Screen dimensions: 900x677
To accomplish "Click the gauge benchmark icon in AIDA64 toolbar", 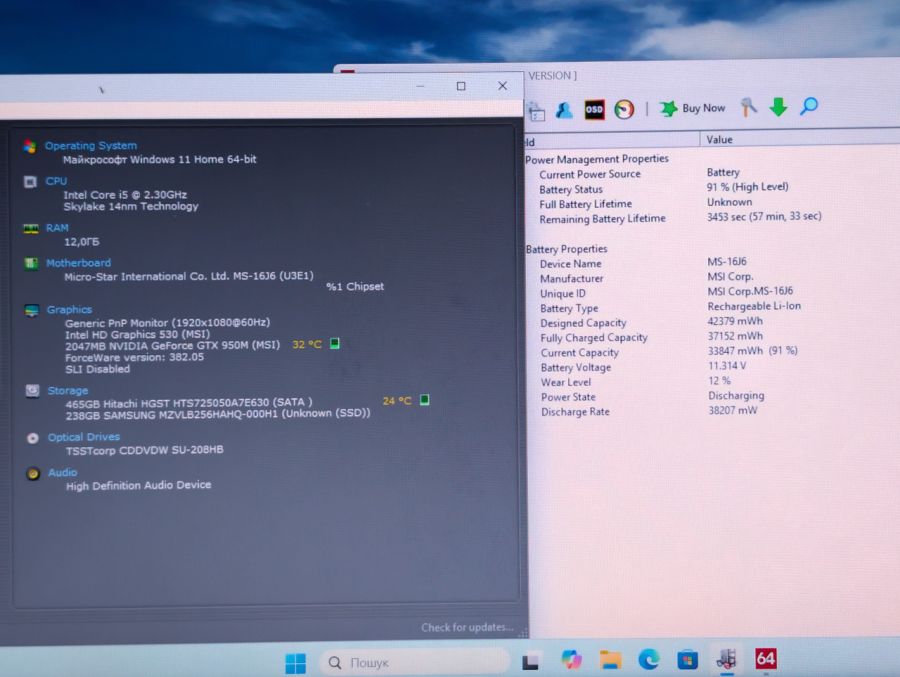I will tap(624, 109).
